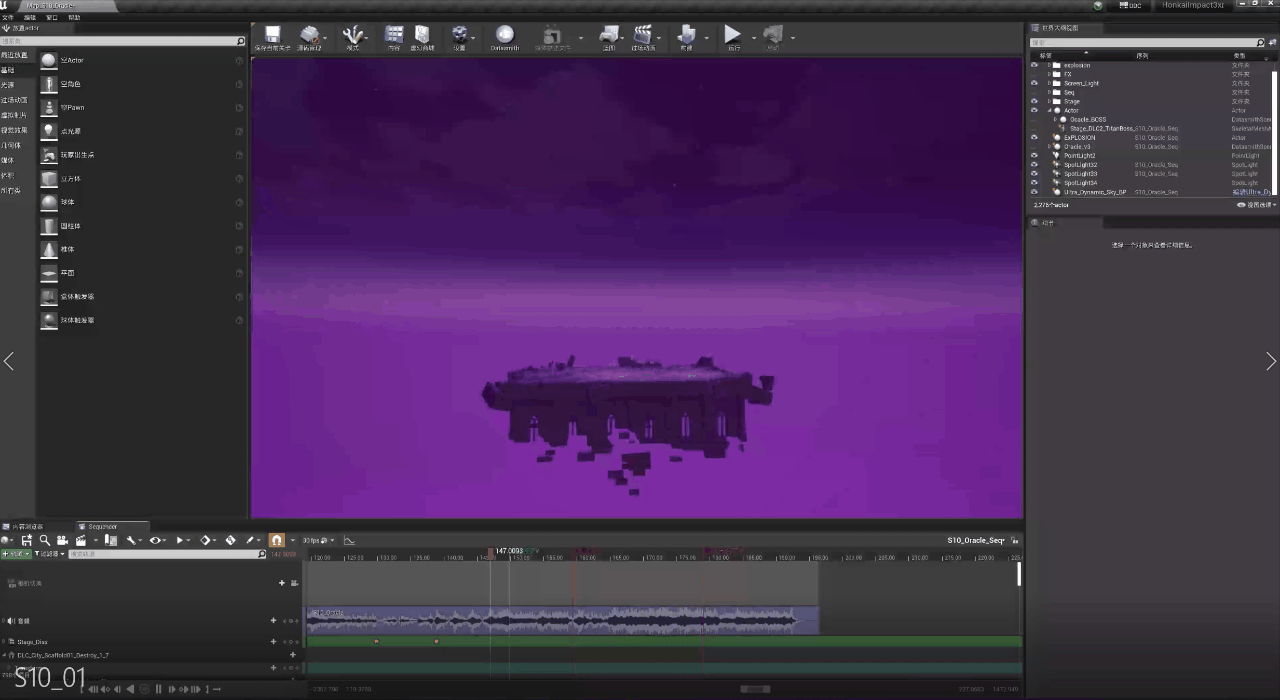The height and width of the screenshot is (700, 1280).
Task: Collapse the Actor group in outliner
Action: pos(1049,110)
